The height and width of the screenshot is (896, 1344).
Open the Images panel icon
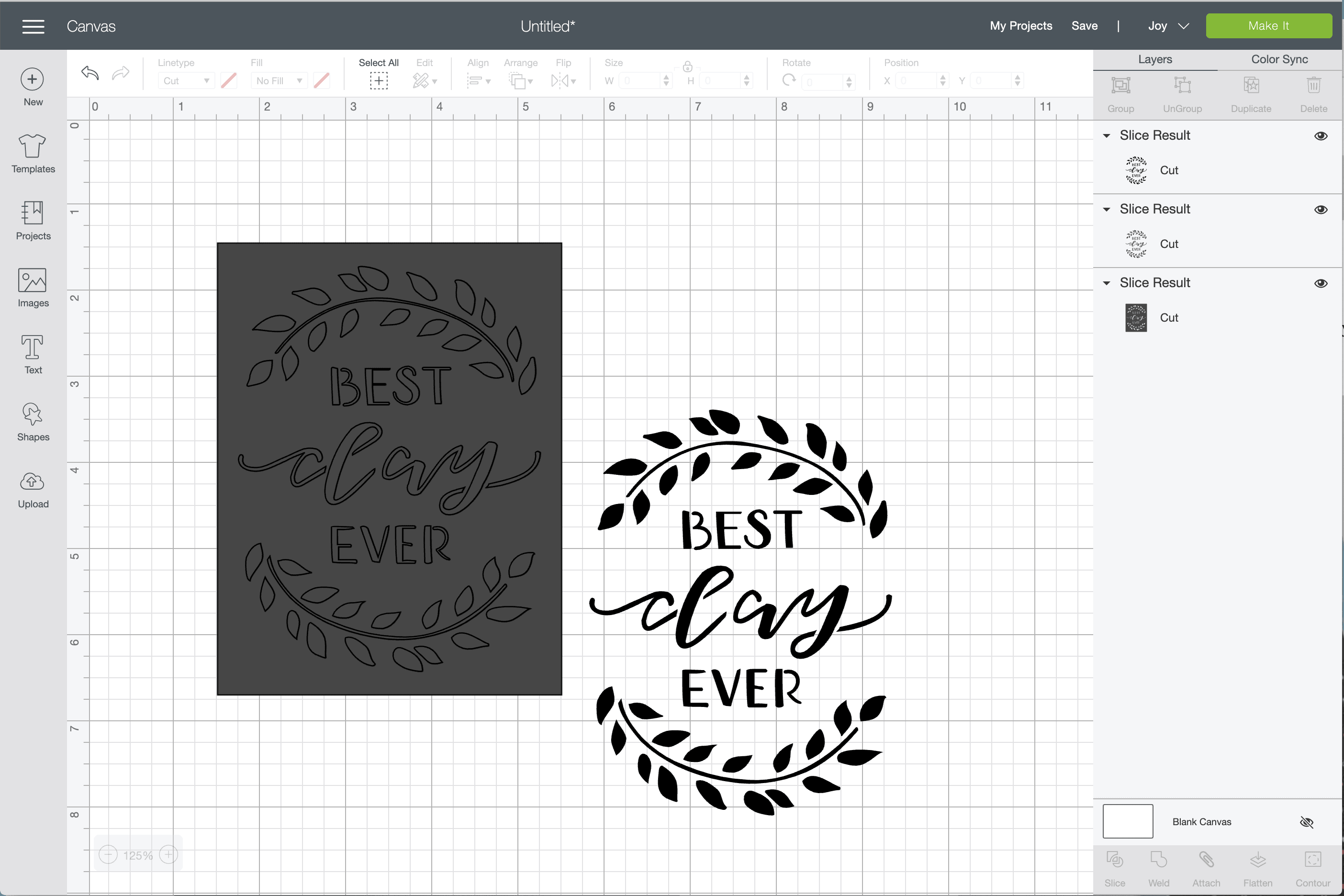pos(33,280)
